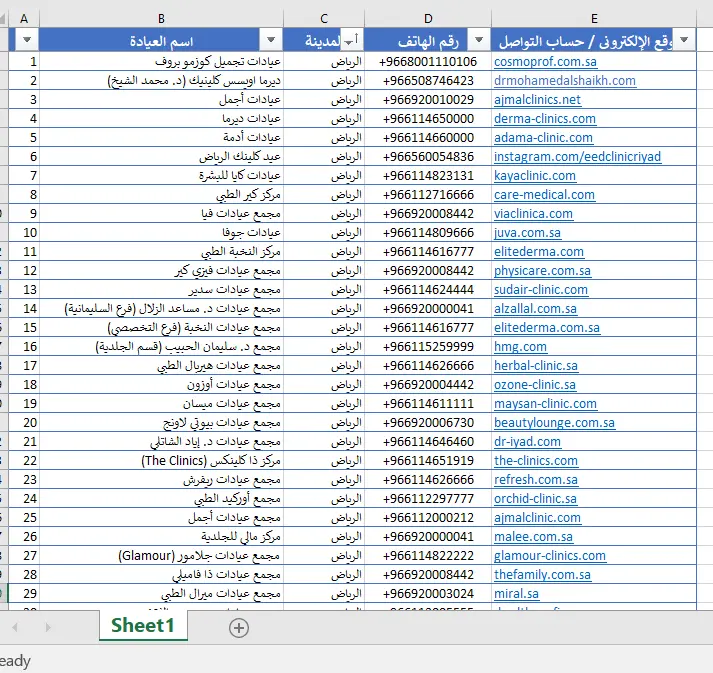Open the juva.com.sa link

527,233
